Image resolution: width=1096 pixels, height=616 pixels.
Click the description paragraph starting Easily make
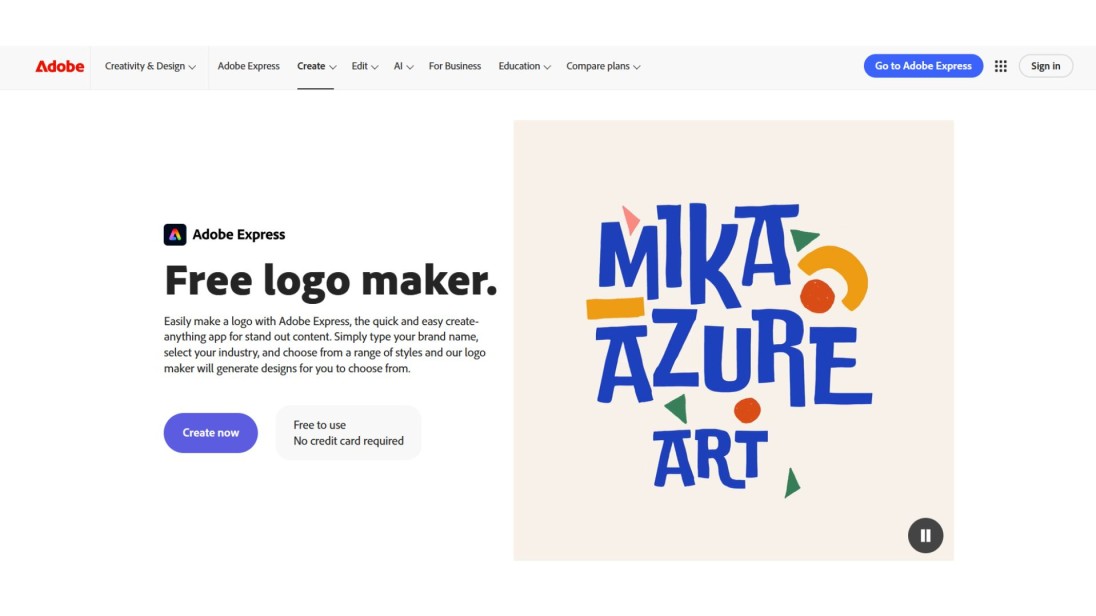tap(325, 345)
